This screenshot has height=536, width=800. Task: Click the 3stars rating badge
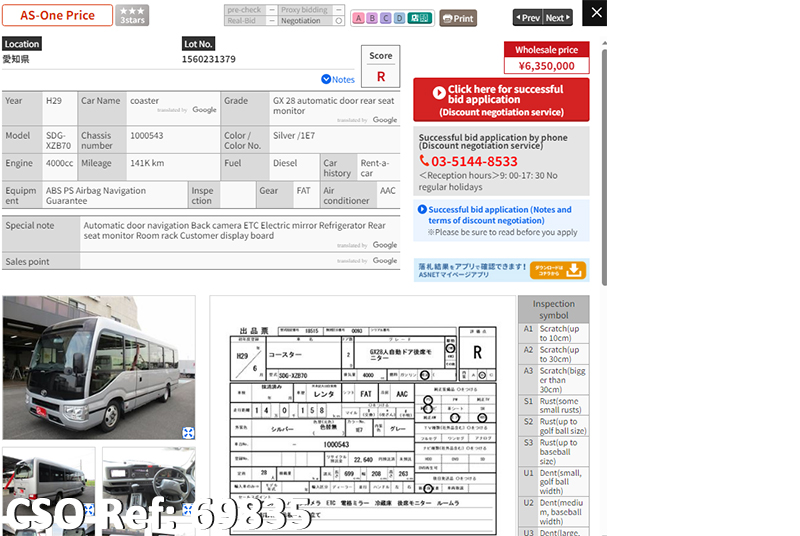click(x=132, y=15)
